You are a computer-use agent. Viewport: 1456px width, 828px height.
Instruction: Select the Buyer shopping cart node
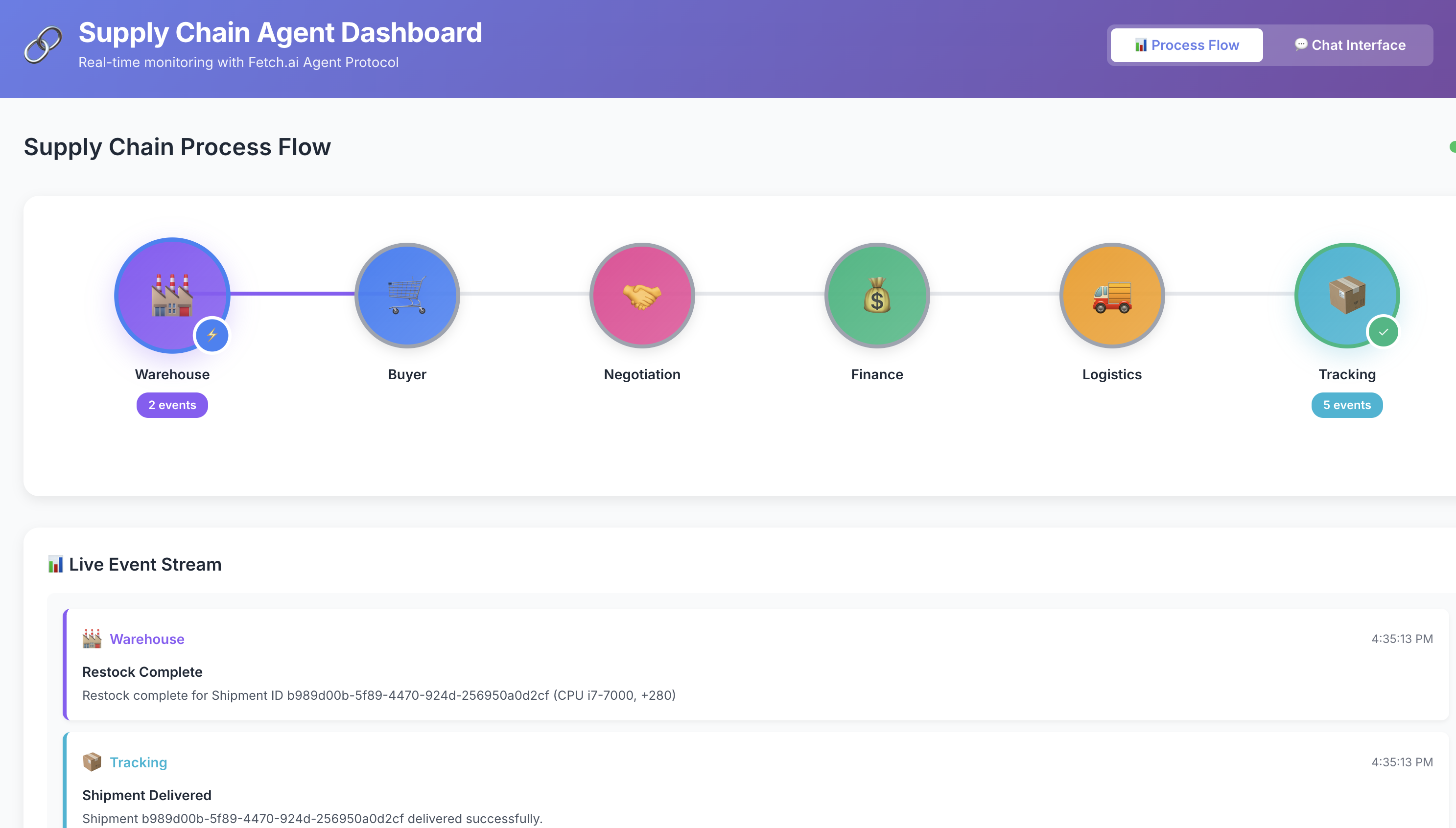[x=407, y=295]
